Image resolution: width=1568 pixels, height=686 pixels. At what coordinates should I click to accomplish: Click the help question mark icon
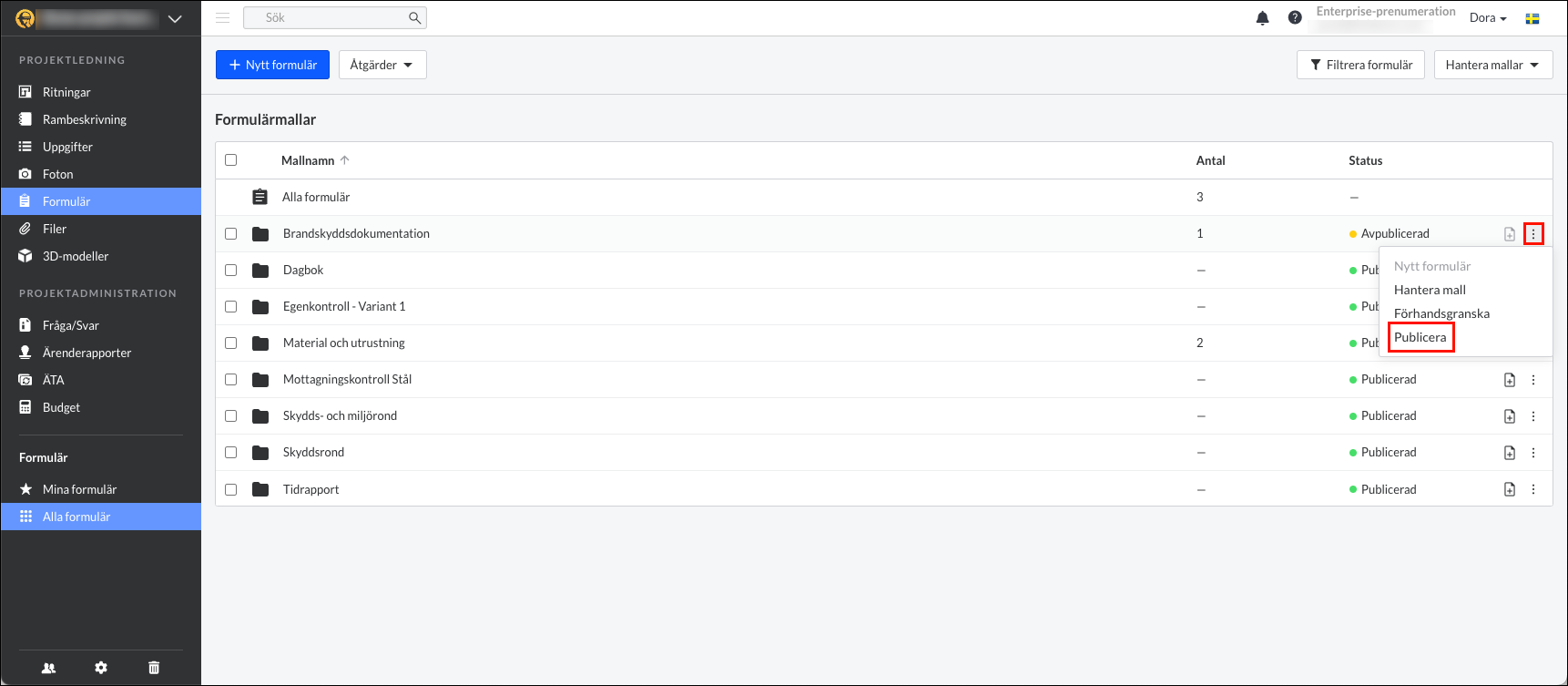click(1295, 18)
